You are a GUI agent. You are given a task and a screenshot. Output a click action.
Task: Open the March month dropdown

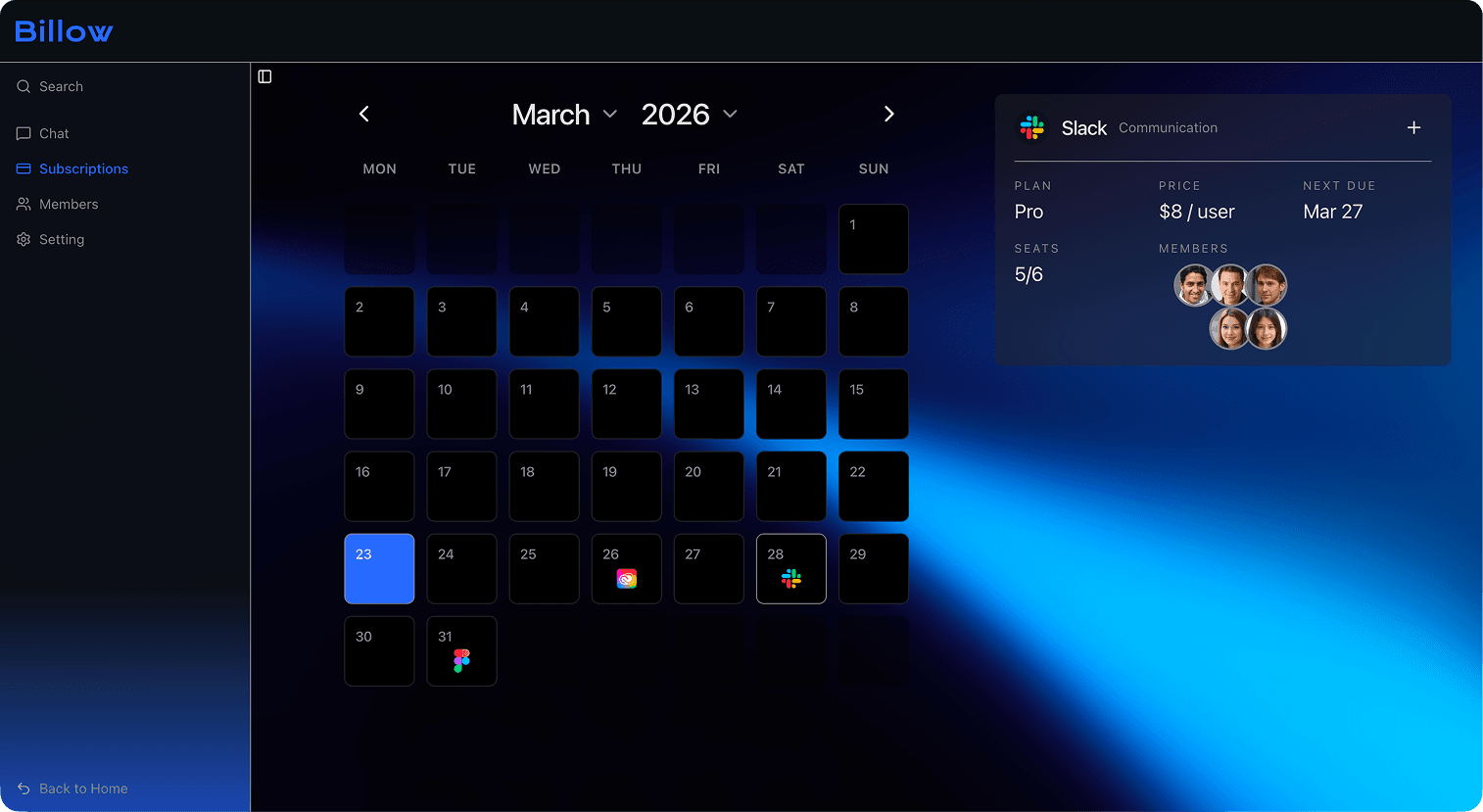[565, 114]
